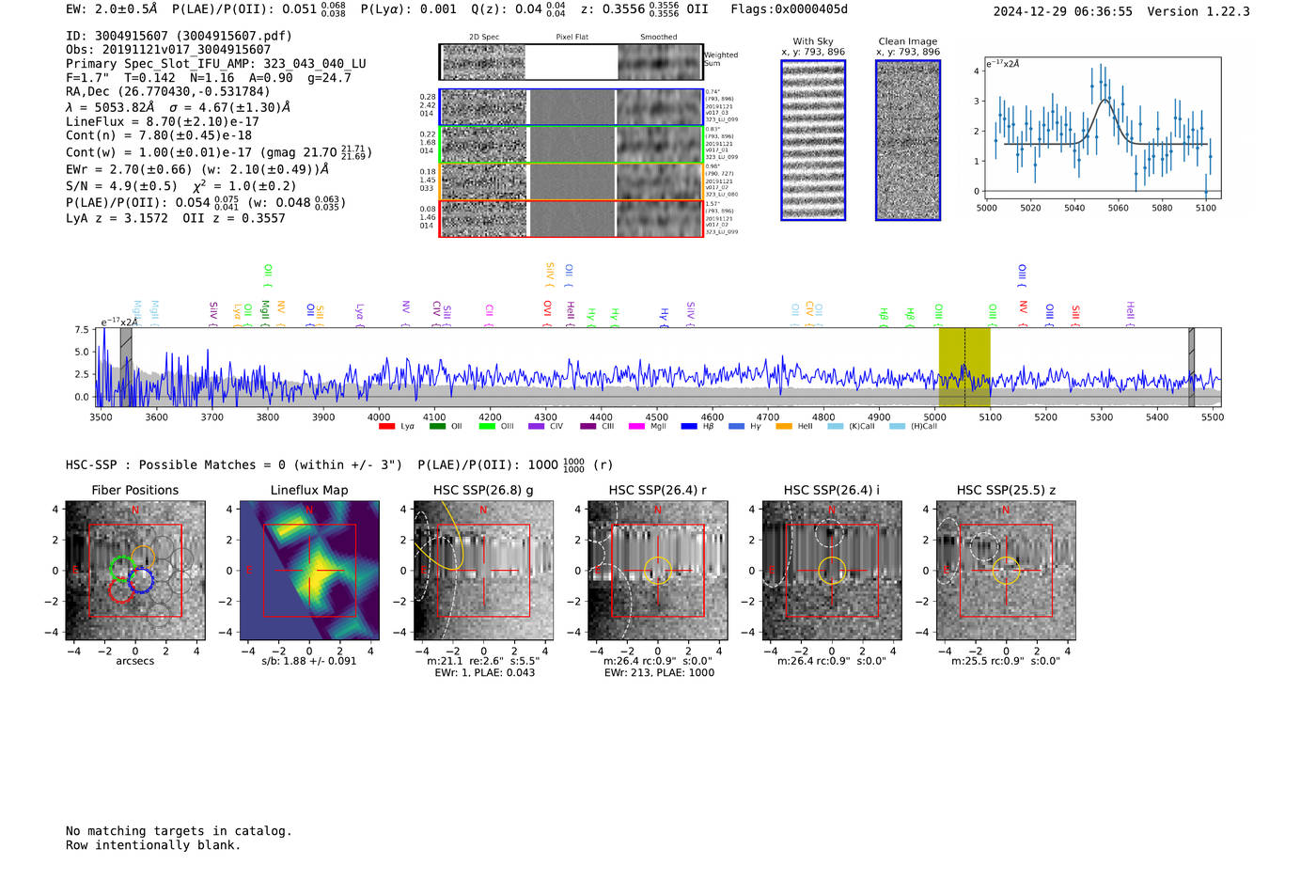This screenshot has width=1316, height=896.
Task: Click the blue dashed fiber circle in Fiber Positions
Action: [x=141, y=580]
